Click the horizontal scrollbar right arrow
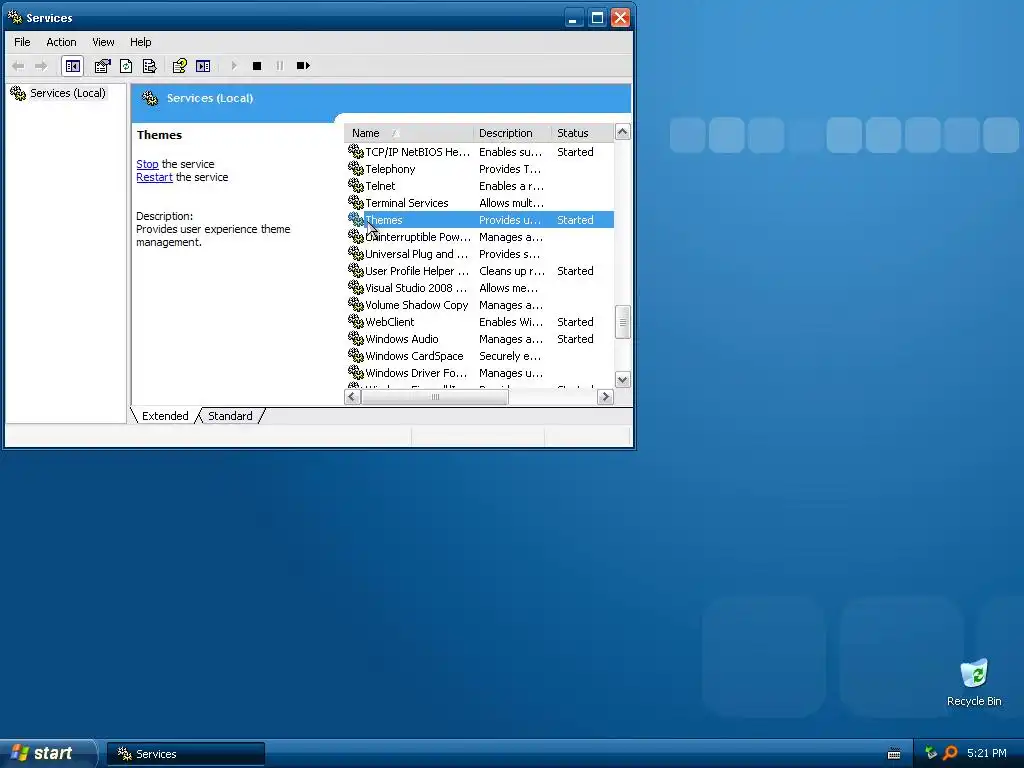This screenshot has width=1024, height=768. click(x=605, y=397)
